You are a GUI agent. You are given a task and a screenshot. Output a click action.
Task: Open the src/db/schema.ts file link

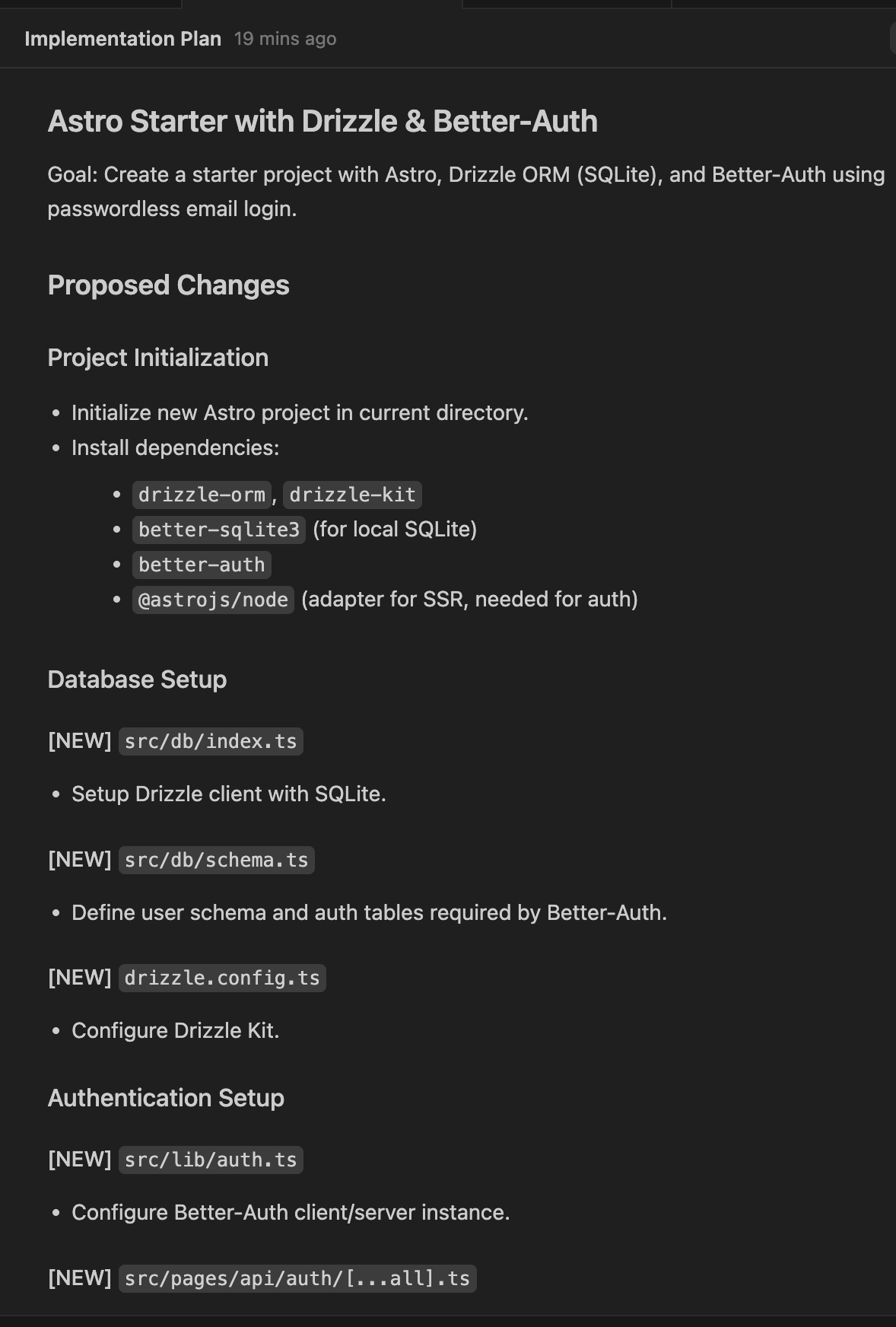216,860
